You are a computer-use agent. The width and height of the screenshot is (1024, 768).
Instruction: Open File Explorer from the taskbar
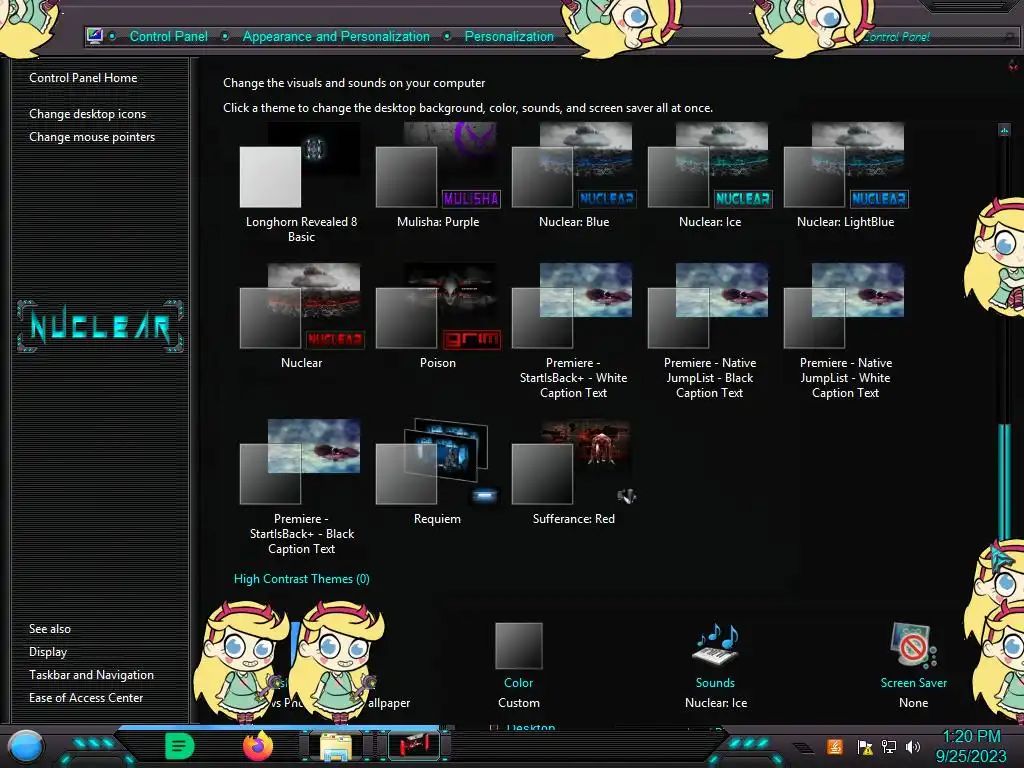coord(336,746)
